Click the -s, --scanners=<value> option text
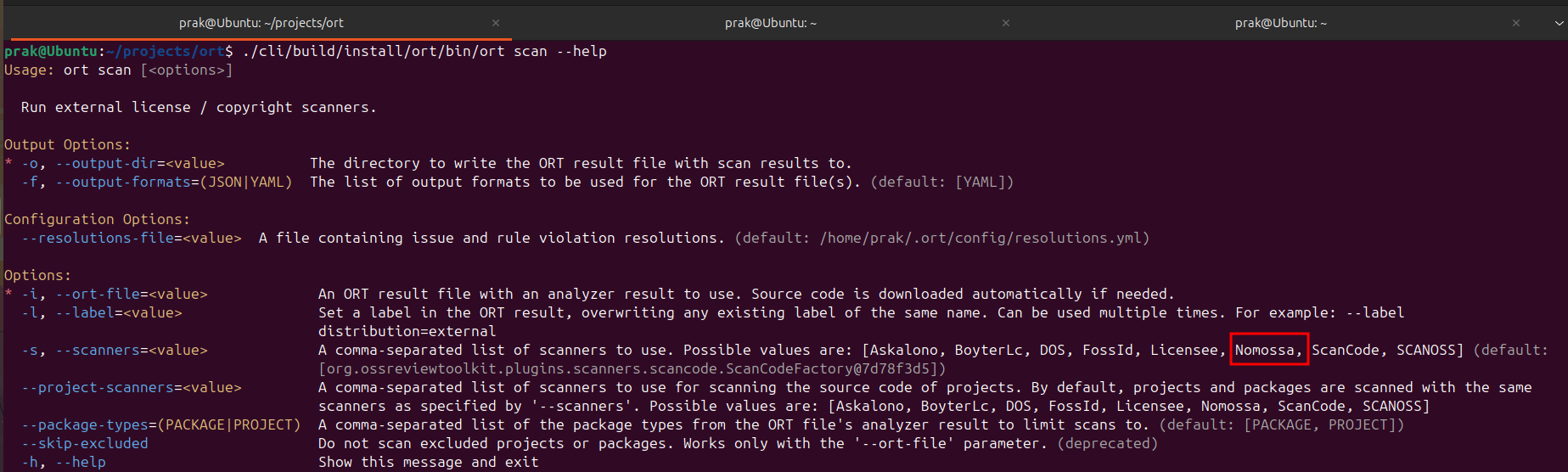The width and height of the screenshot is (1568, 472). [x=115, y=350]
